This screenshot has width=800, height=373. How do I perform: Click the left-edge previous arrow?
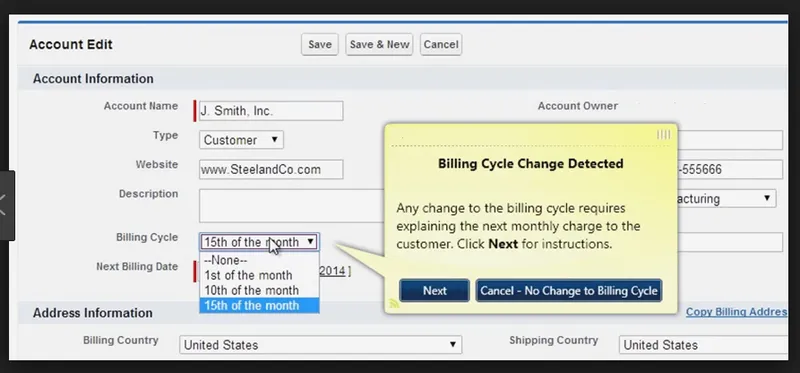(x=4, y=205)
